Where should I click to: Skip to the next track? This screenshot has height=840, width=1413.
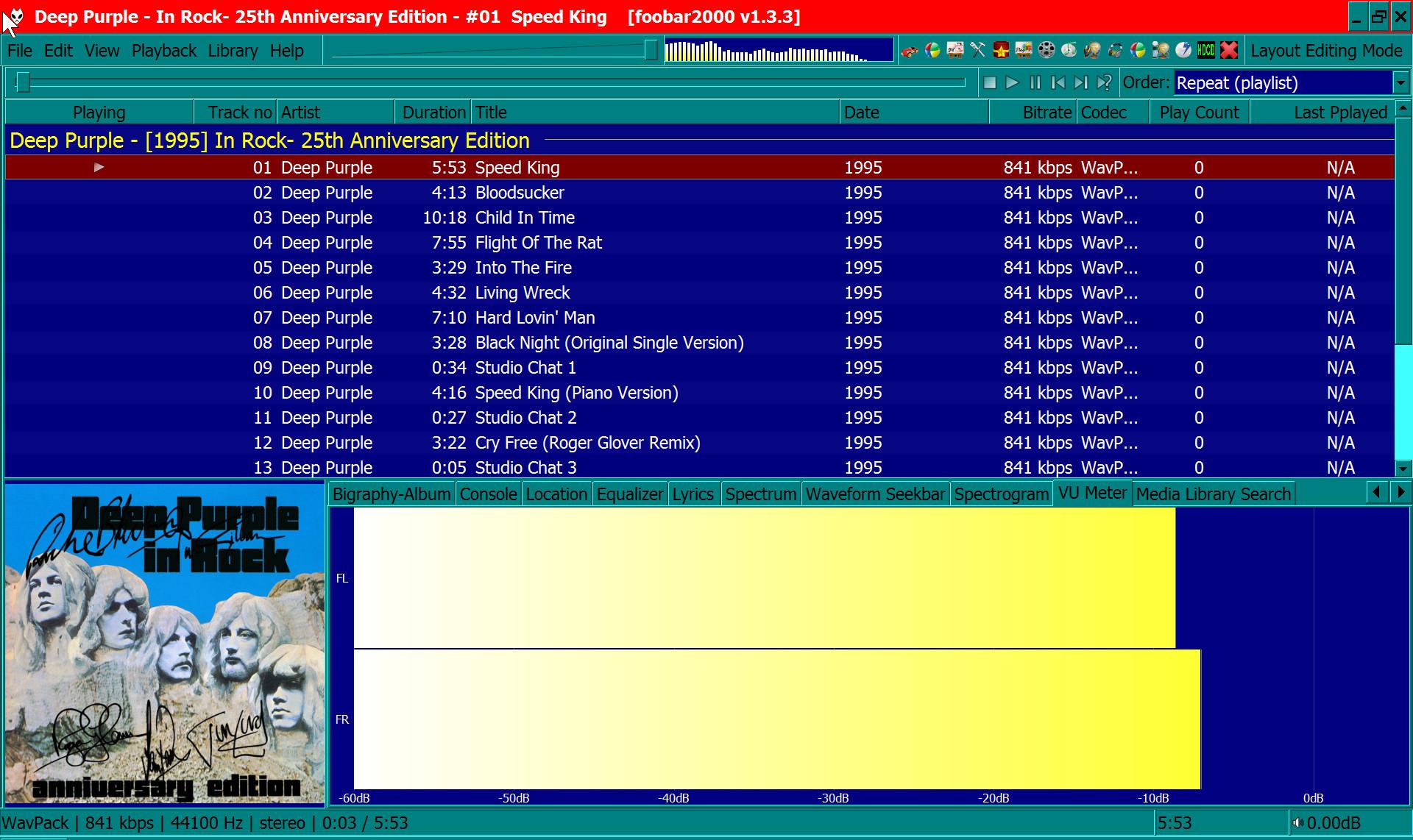[x=1080, y=82]
